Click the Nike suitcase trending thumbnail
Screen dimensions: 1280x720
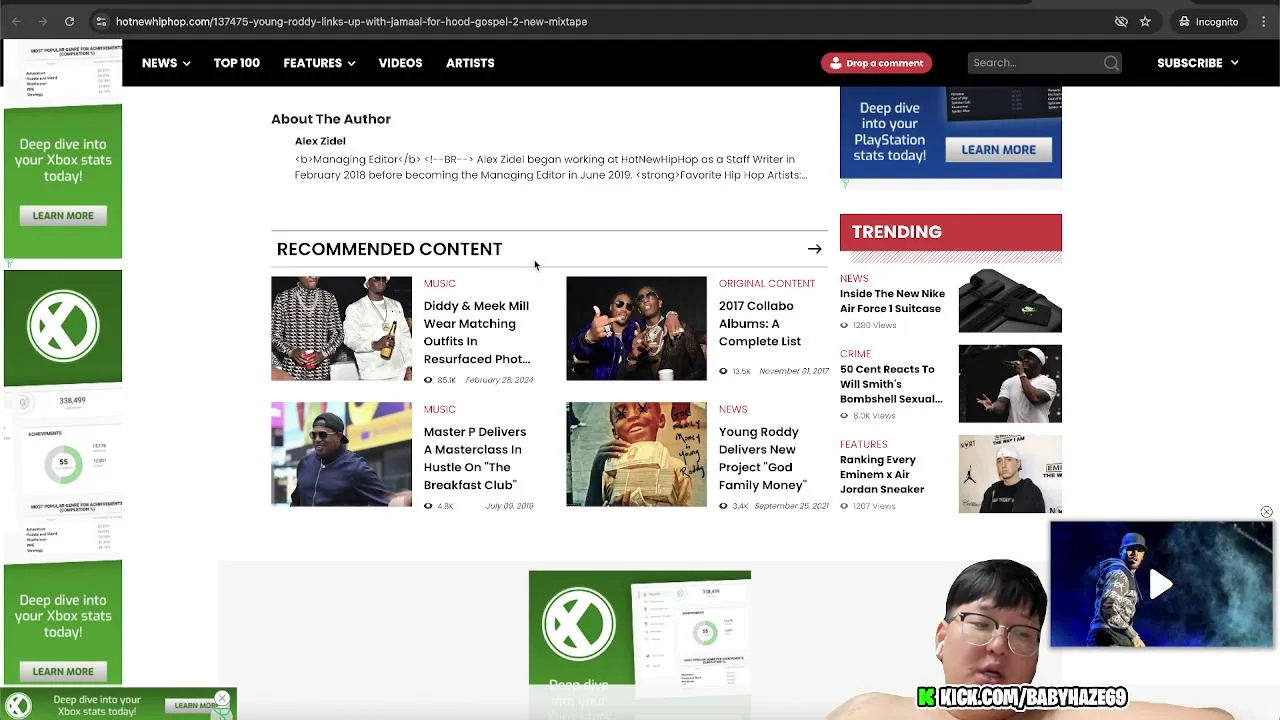coord(1010,300)
